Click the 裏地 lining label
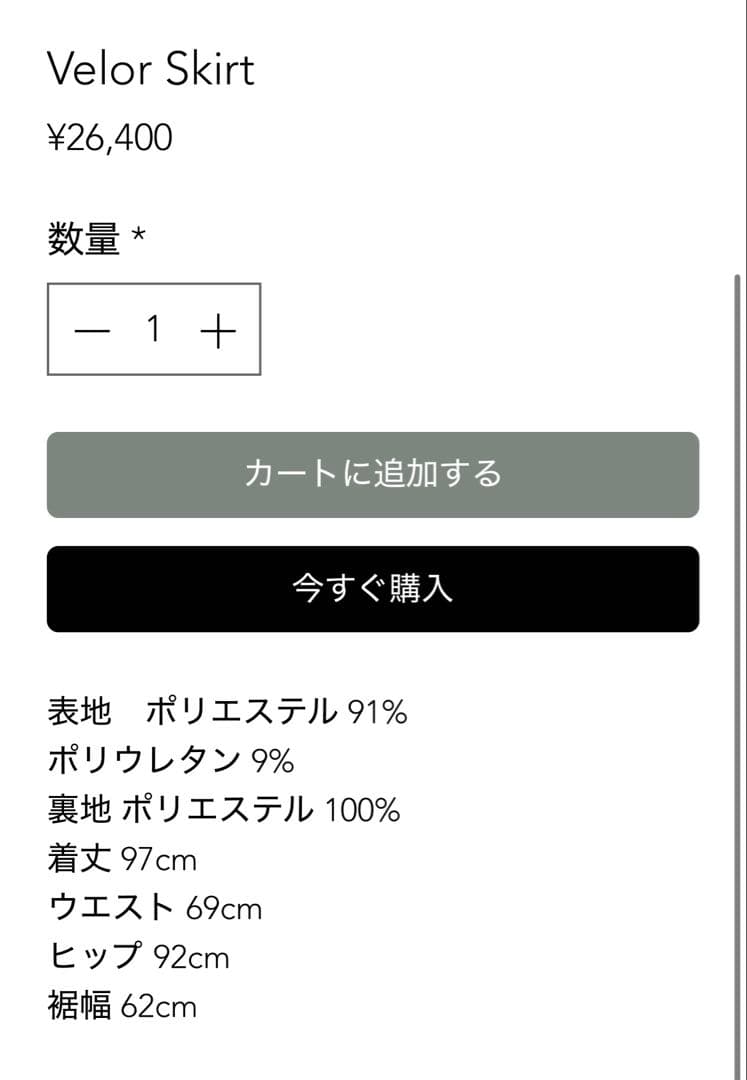The image size is (747, 1080). [x=79, y=809]
